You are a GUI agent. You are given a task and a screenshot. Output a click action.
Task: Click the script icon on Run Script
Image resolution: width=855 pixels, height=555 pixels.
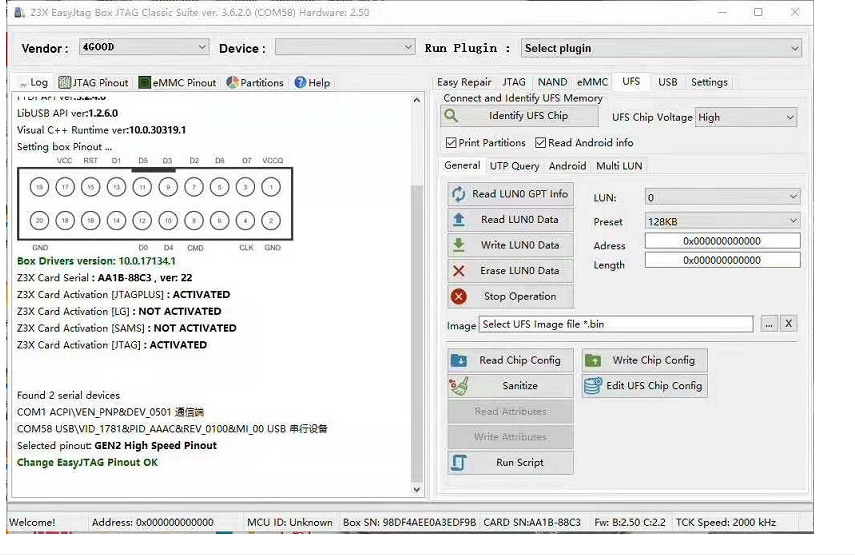tap(459, 462)
